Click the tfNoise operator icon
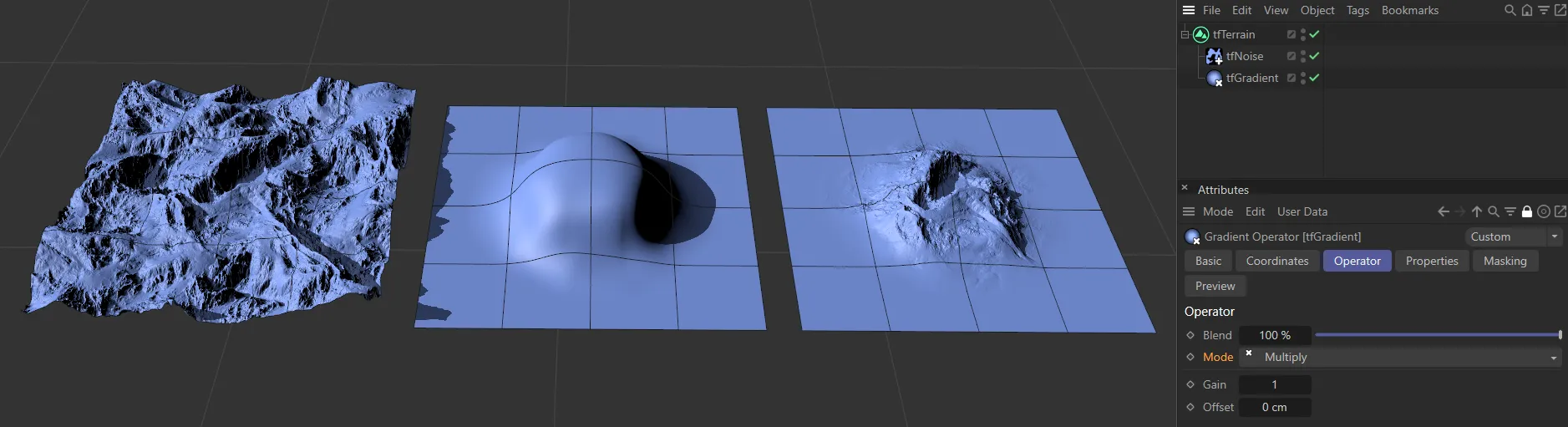The width and height of the screenshot is (1568, 427). [x=1214, y=56]
